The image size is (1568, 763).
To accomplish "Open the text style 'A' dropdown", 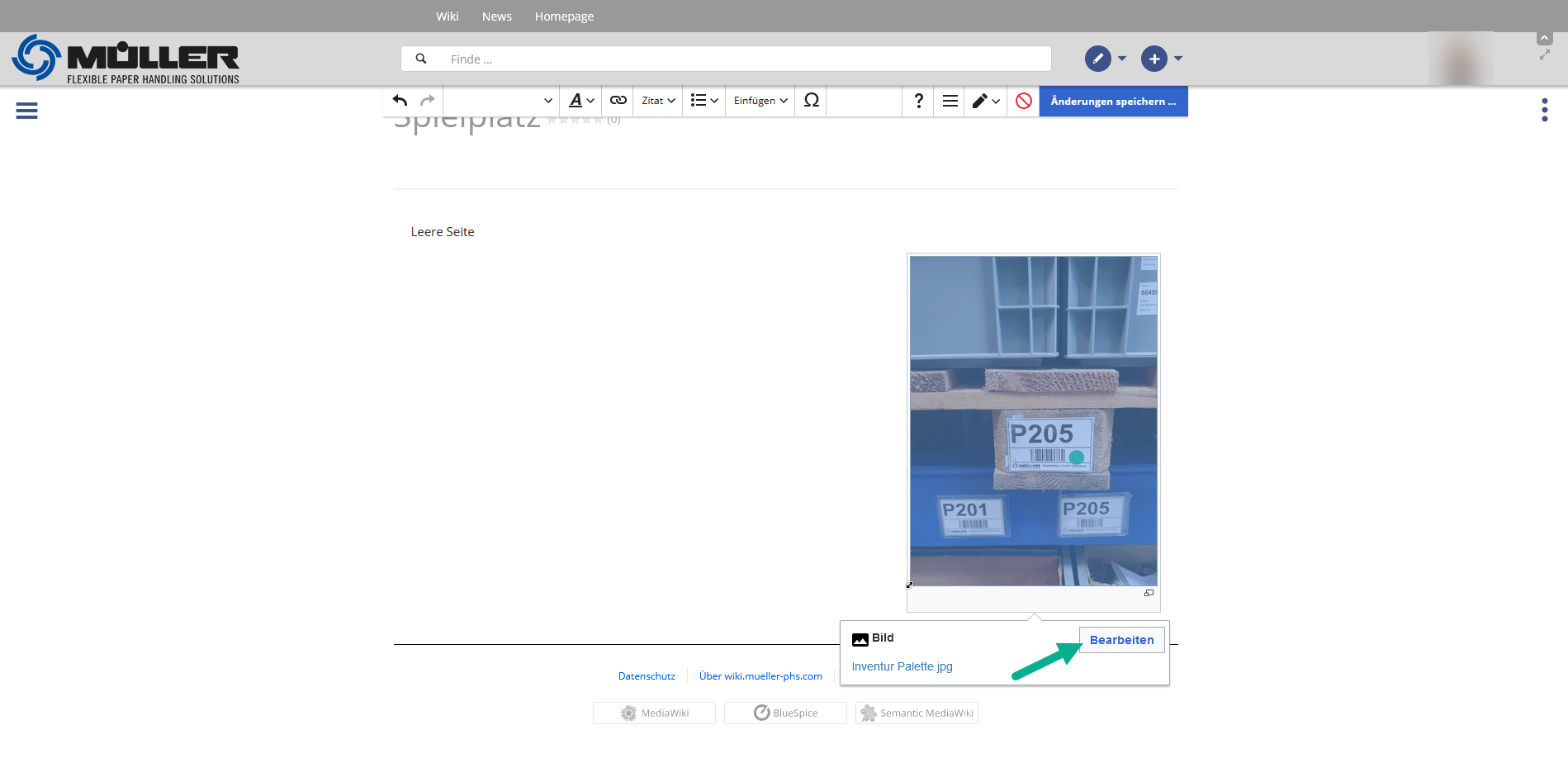I will tap(581, 101).
